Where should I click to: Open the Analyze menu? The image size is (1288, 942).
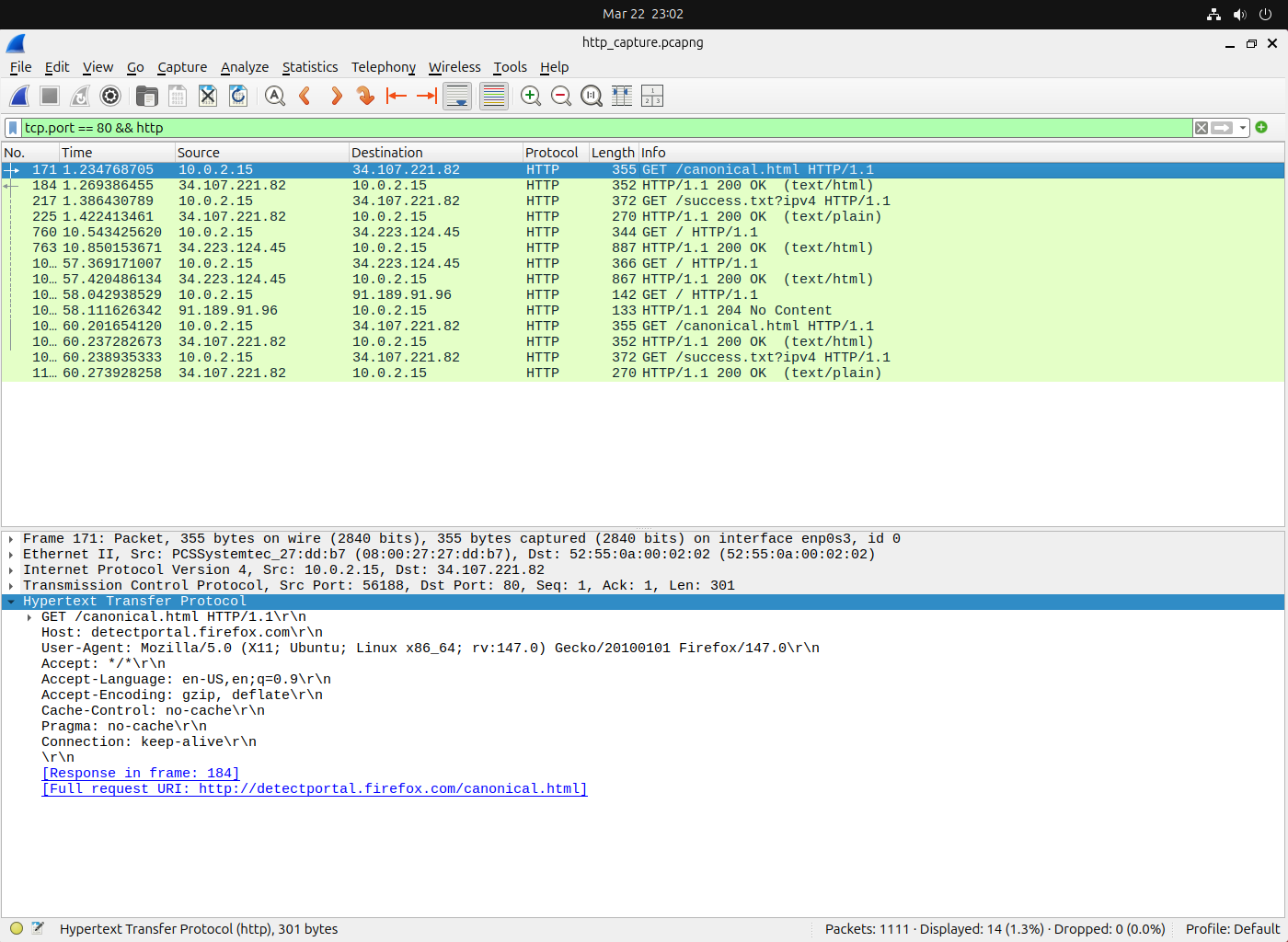(245, 67)
